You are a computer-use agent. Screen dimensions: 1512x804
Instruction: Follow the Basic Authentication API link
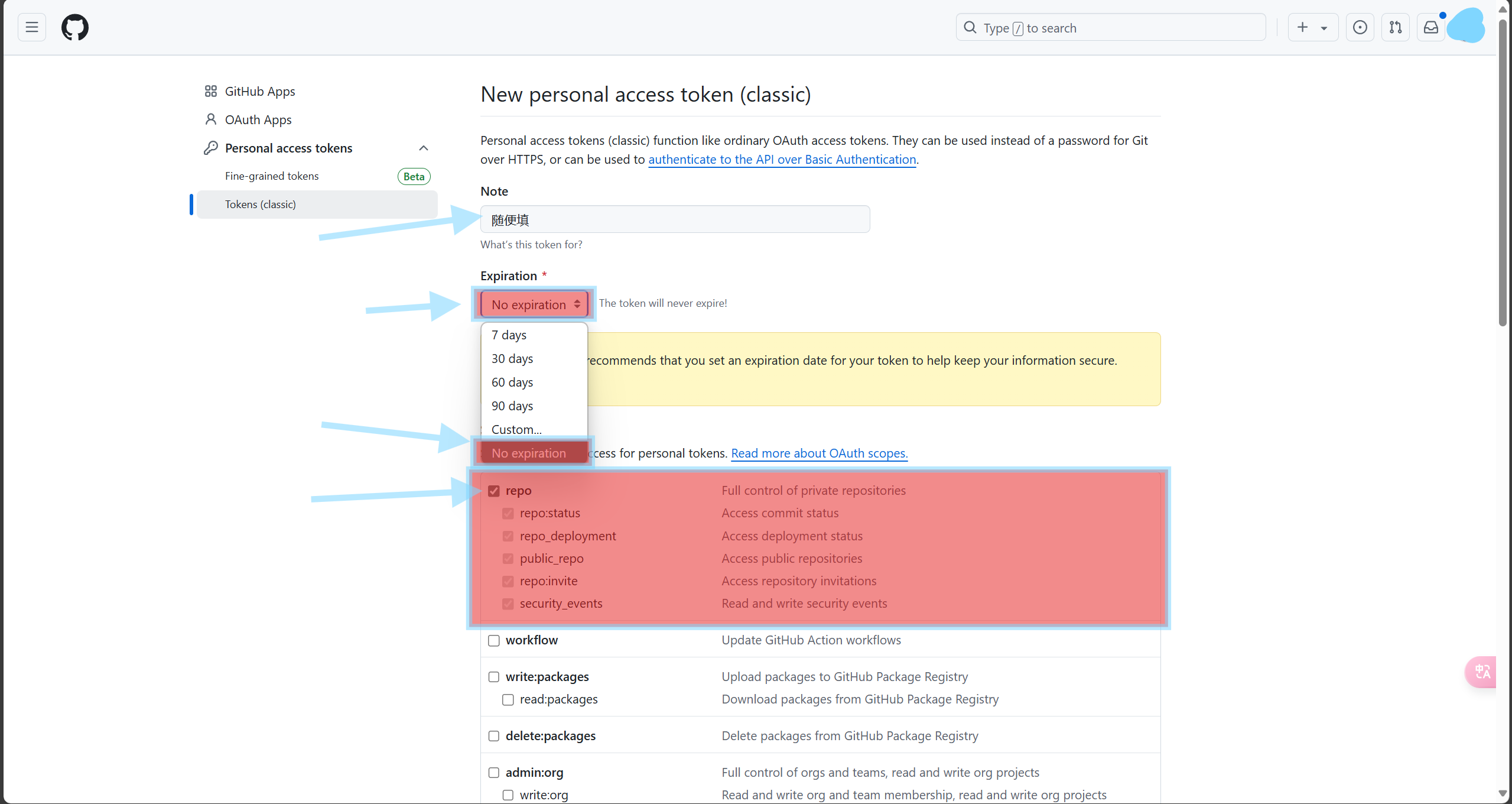(x=782, y=160)
